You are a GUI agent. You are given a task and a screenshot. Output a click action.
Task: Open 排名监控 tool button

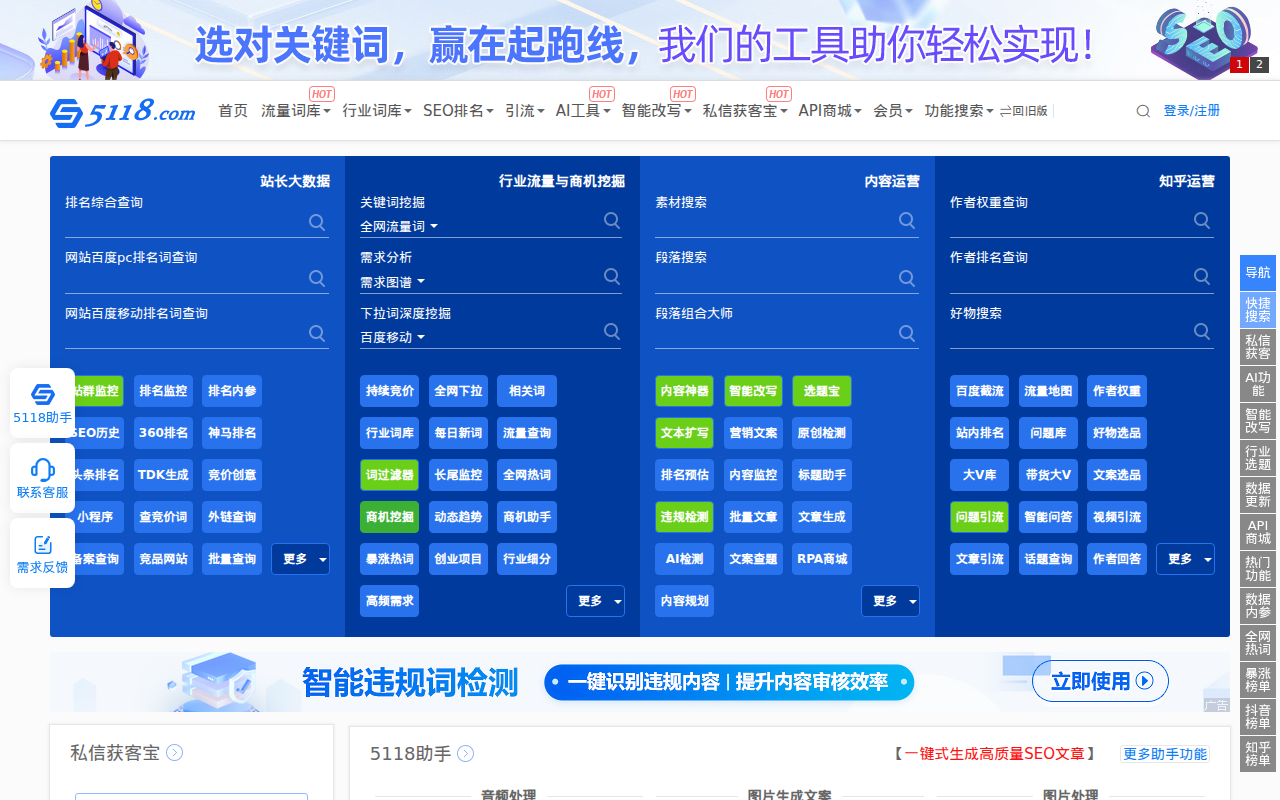163,391
